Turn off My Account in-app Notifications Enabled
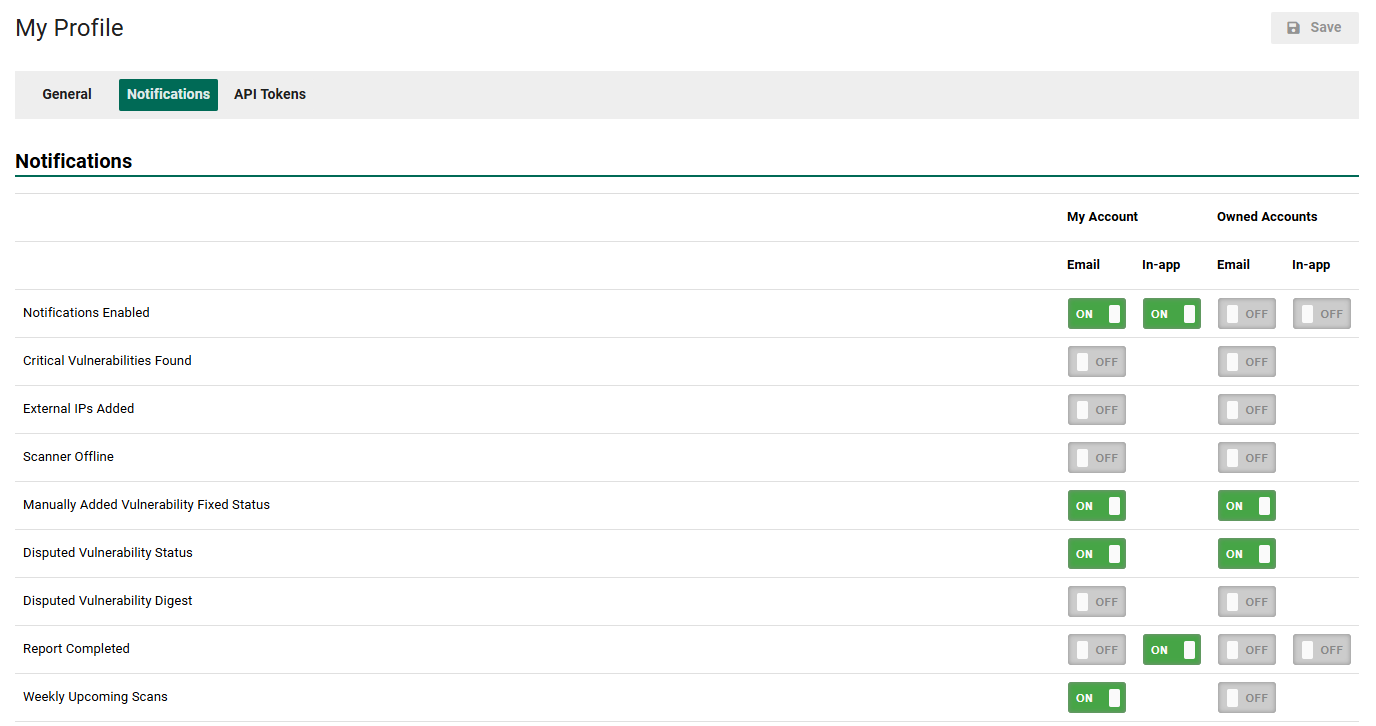 click(x=1171, y=314)
